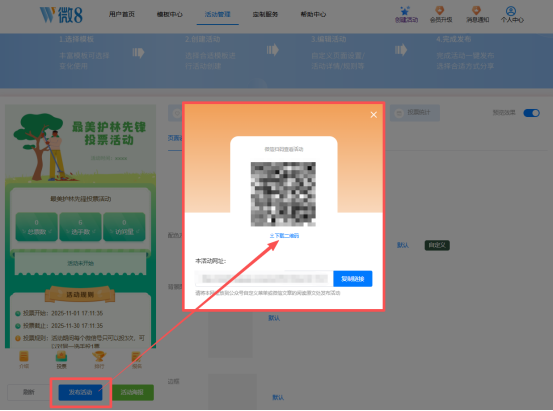Image resolution: width=553 pixels, height=411 pixels.
Task: Click the 访问量 counter card
Action: tap(124, 227)
